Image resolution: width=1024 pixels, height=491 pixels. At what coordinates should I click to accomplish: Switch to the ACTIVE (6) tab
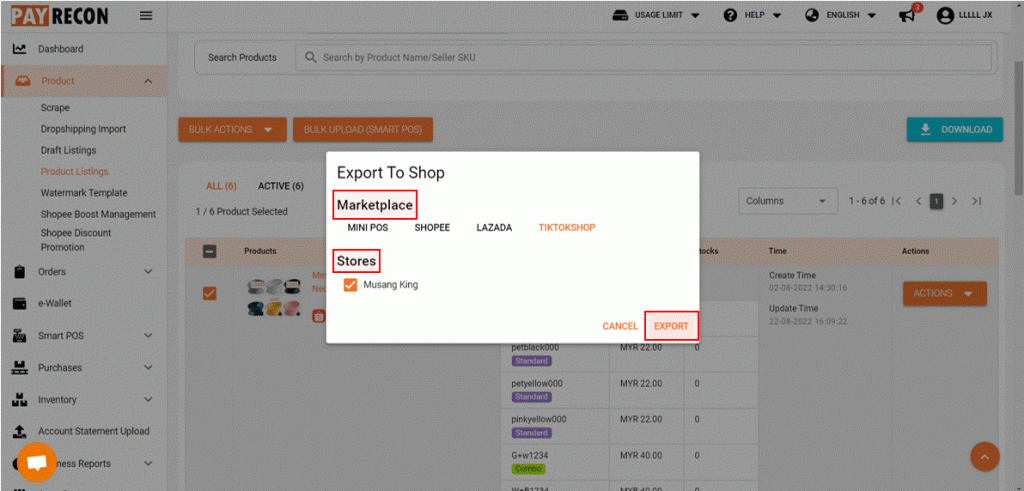coord(281,186)
